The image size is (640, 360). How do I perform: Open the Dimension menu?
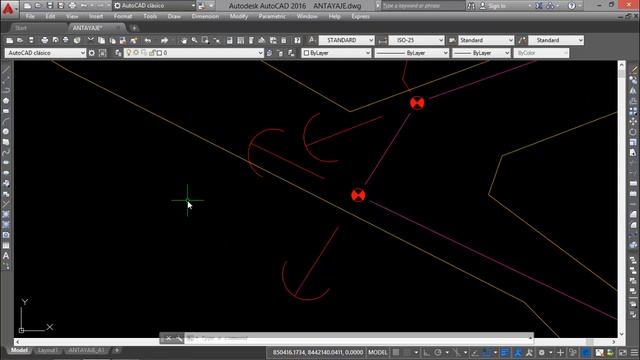pyautogui.click(x=205, y=16)
